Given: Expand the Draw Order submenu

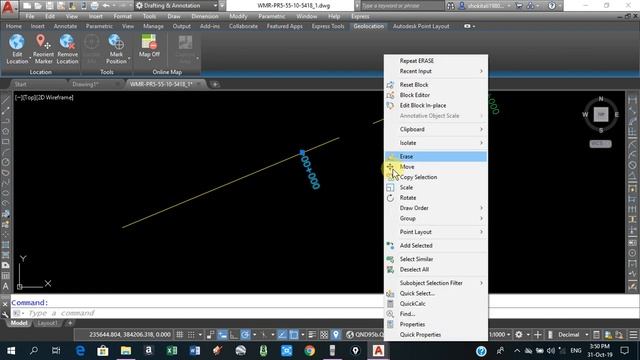Looking at the screenshot, I should coord(436,208).
